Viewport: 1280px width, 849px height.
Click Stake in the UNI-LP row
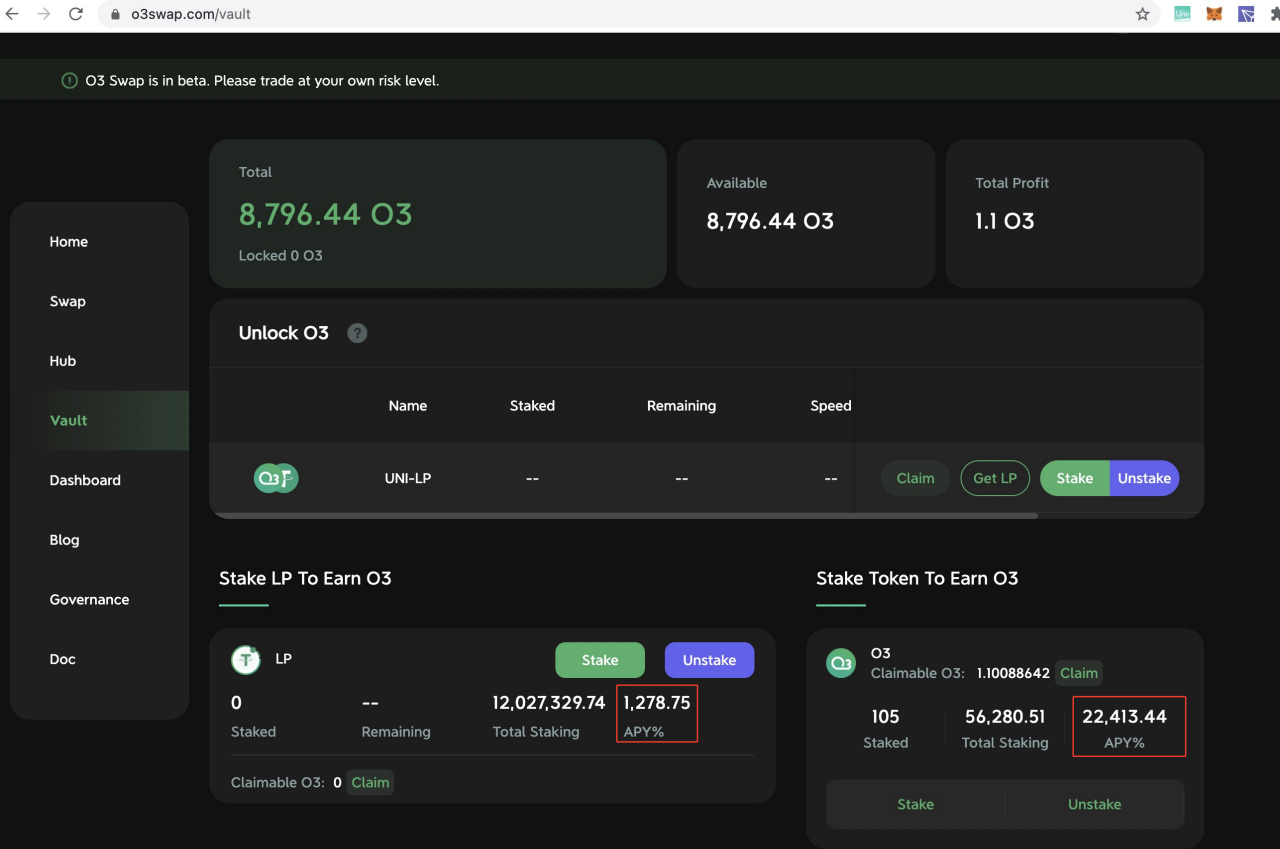pyautogui.click(x=1075, y=478)
